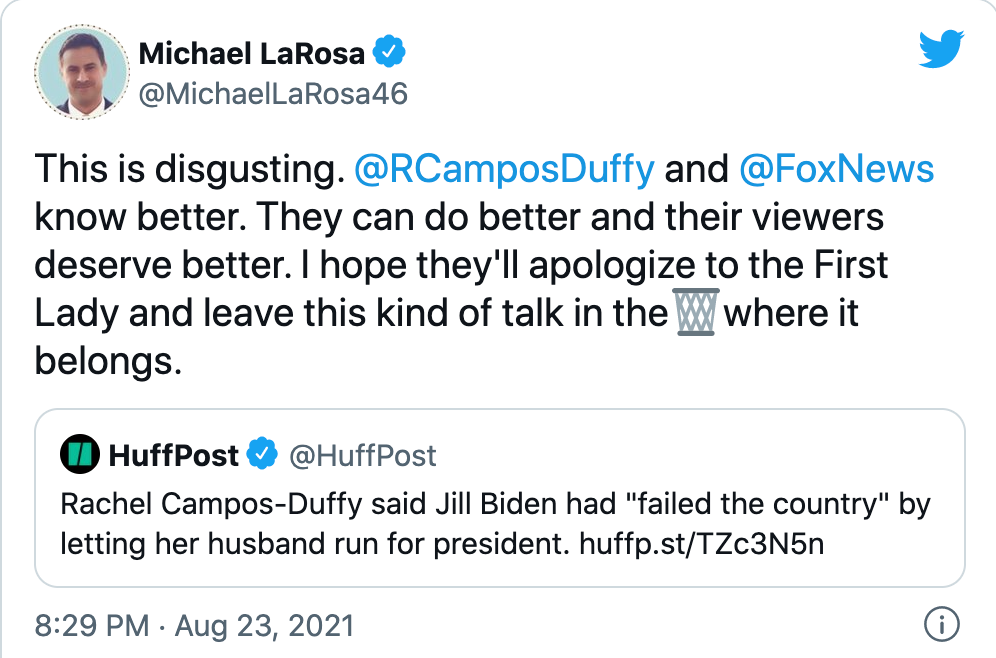The width and height of the screenshot is (996, 658).
Task: Click the Aug 23, 2021 date
Action: [264, 626]
